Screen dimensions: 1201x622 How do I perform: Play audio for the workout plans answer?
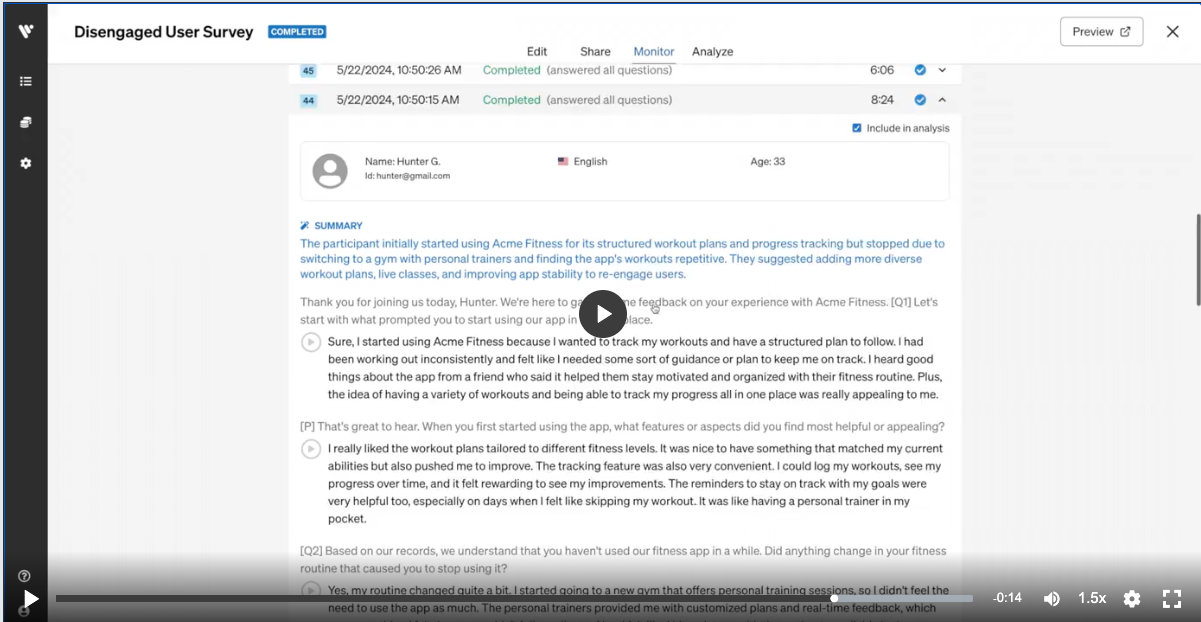point(311,449)
